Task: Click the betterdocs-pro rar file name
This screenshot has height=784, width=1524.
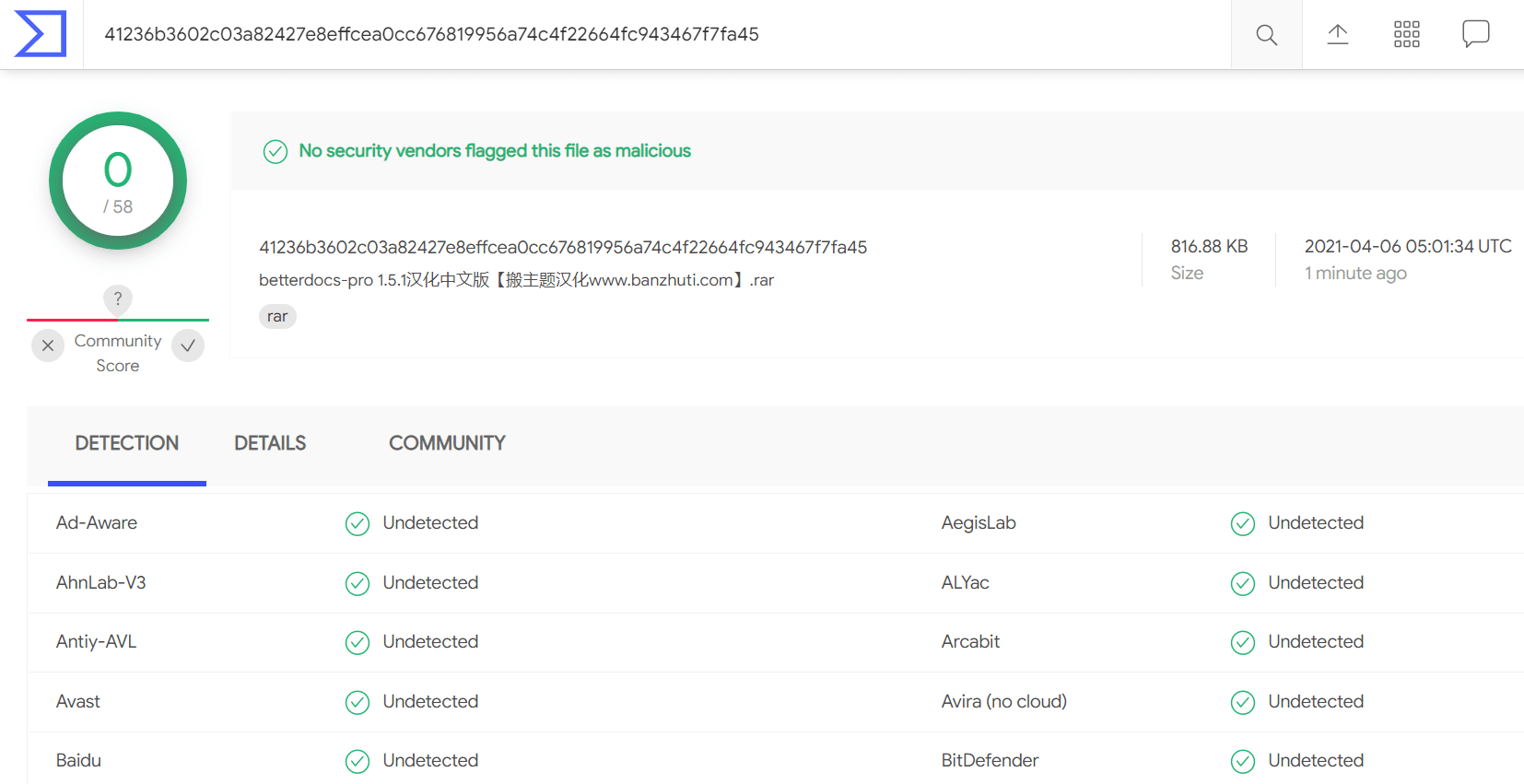Action: click(516, 279)
